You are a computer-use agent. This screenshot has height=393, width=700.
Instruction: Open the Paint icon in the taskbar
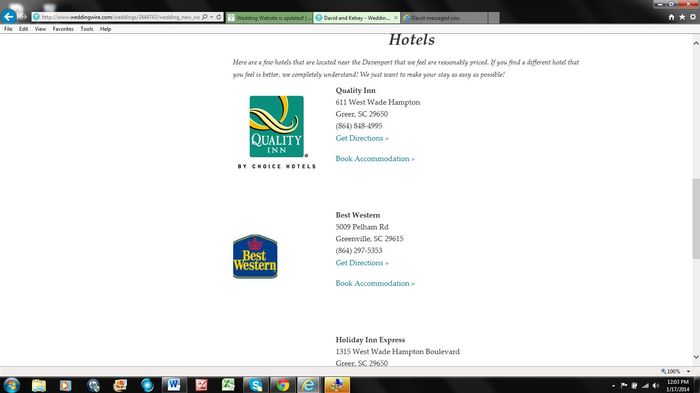(x=337, y=385)
